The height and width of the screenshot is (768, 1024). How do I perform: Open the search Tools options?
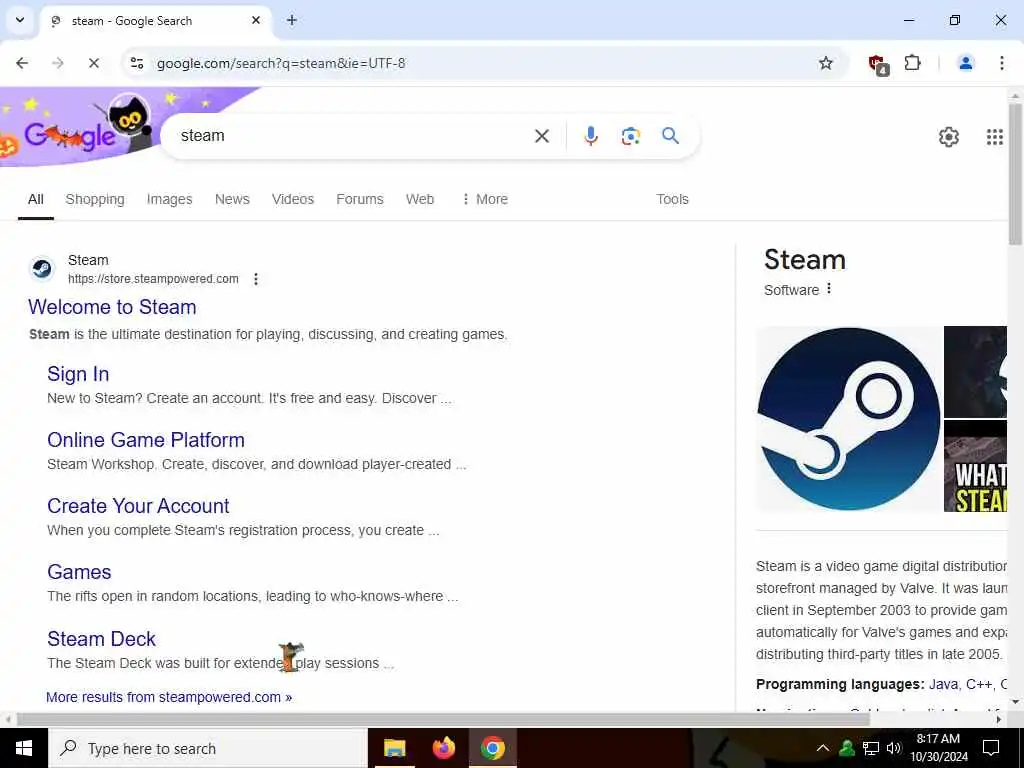click(x=672, y=199)
